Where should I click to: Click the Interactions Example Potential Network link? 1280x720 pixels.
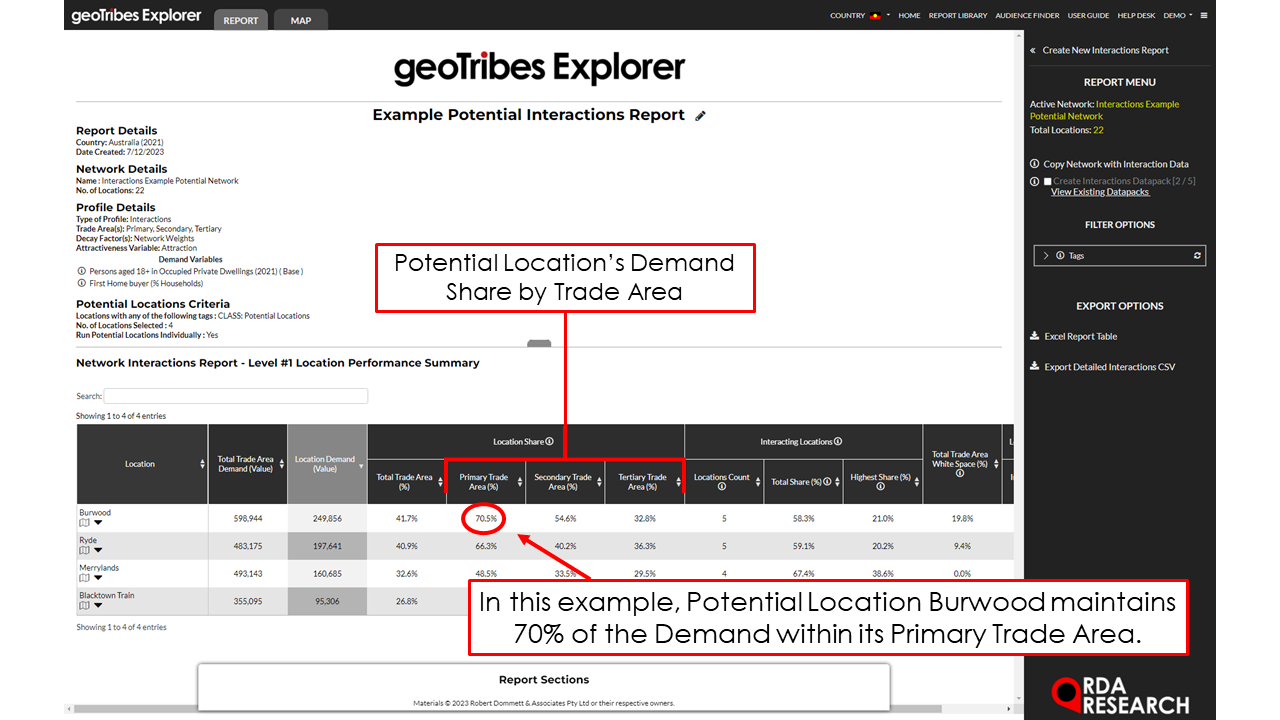click(x=1104, y=110)
